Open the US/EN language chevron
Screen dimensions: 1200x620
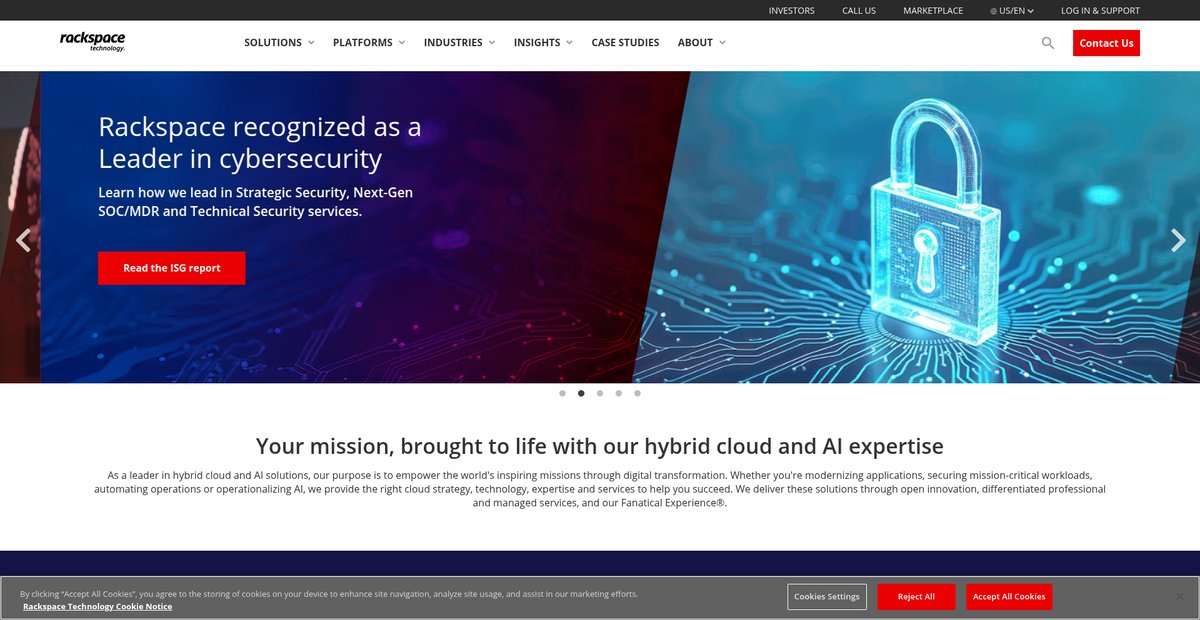(x=1030, y=11)
